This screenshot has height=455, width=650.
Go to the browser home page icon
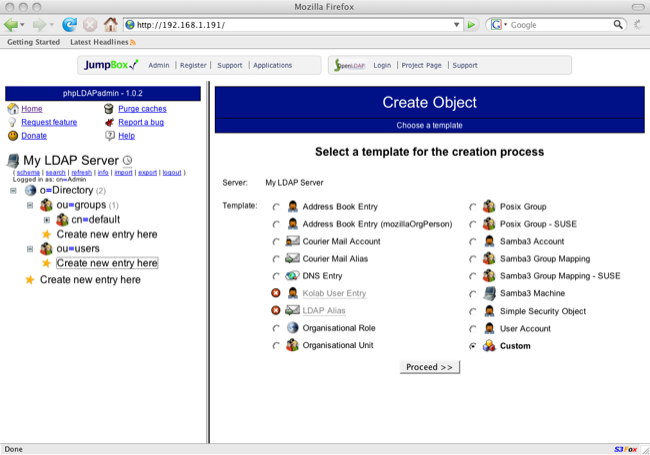(110, 24)
